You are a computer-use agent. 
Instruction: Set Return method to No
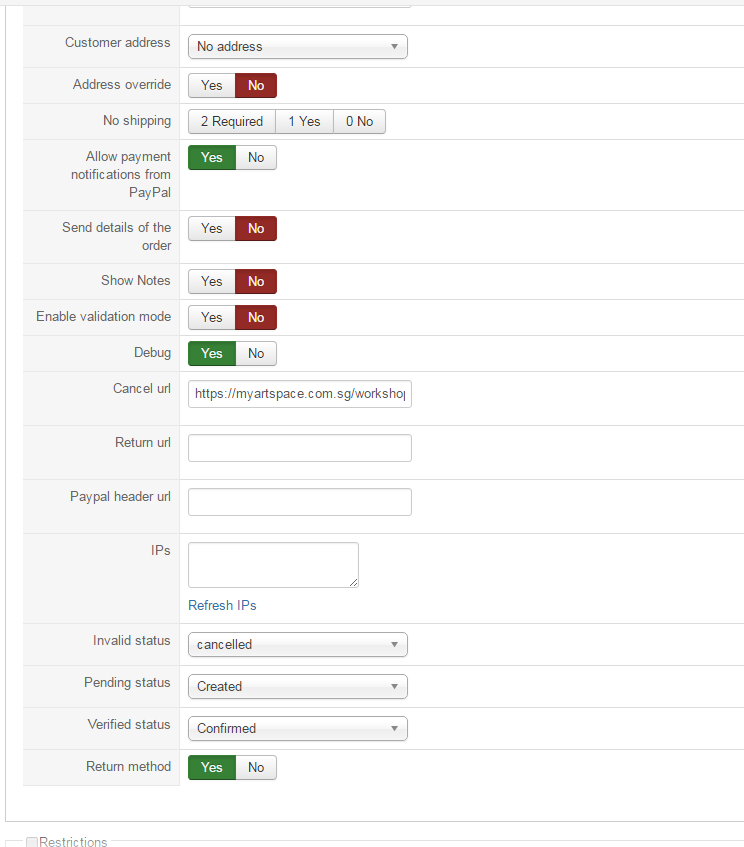(x=256, y=768)
